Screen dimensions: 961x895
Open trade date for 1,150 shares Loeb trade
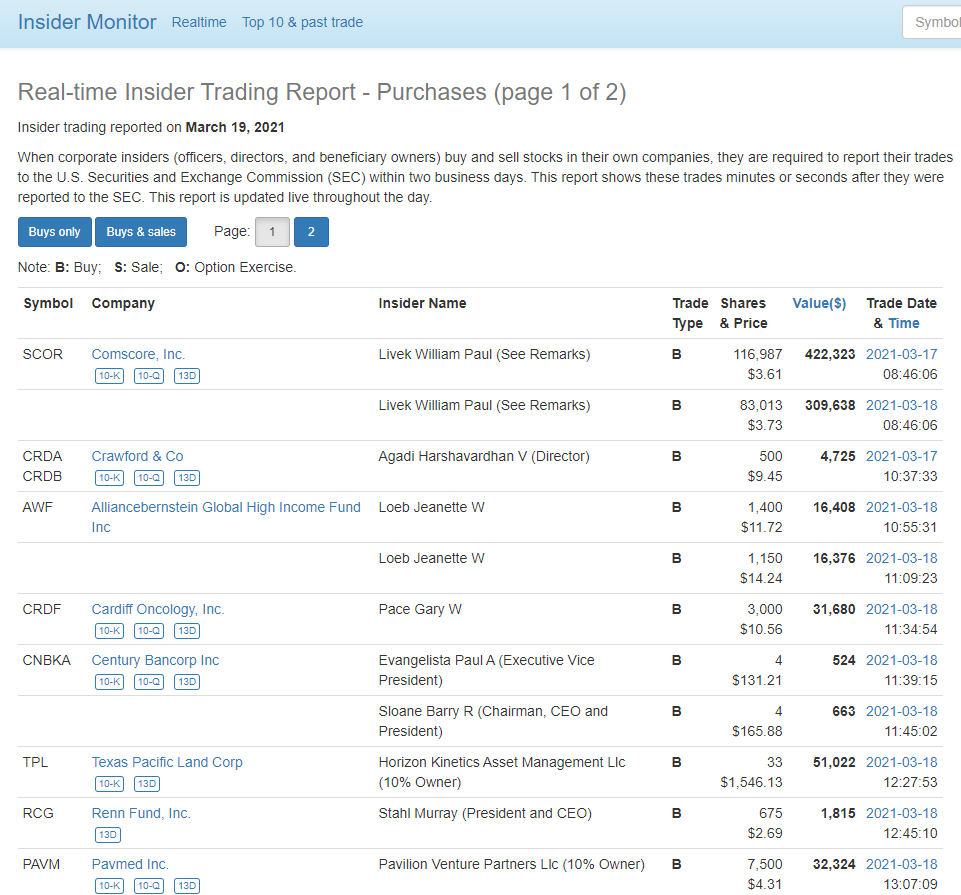(902, 558)
